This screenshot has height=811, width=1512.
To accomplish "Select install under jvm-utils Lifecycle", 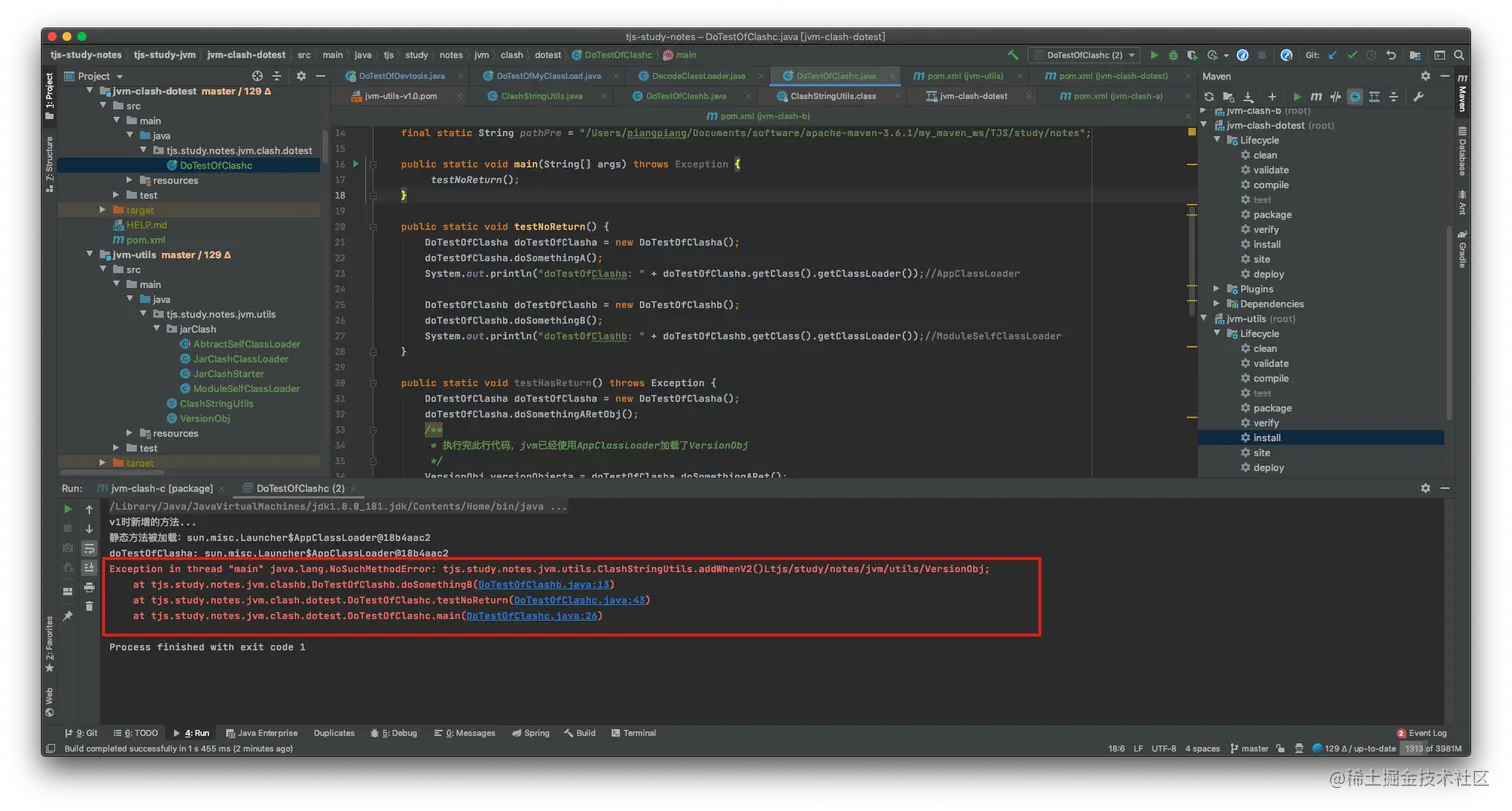I will point(1321,438).
